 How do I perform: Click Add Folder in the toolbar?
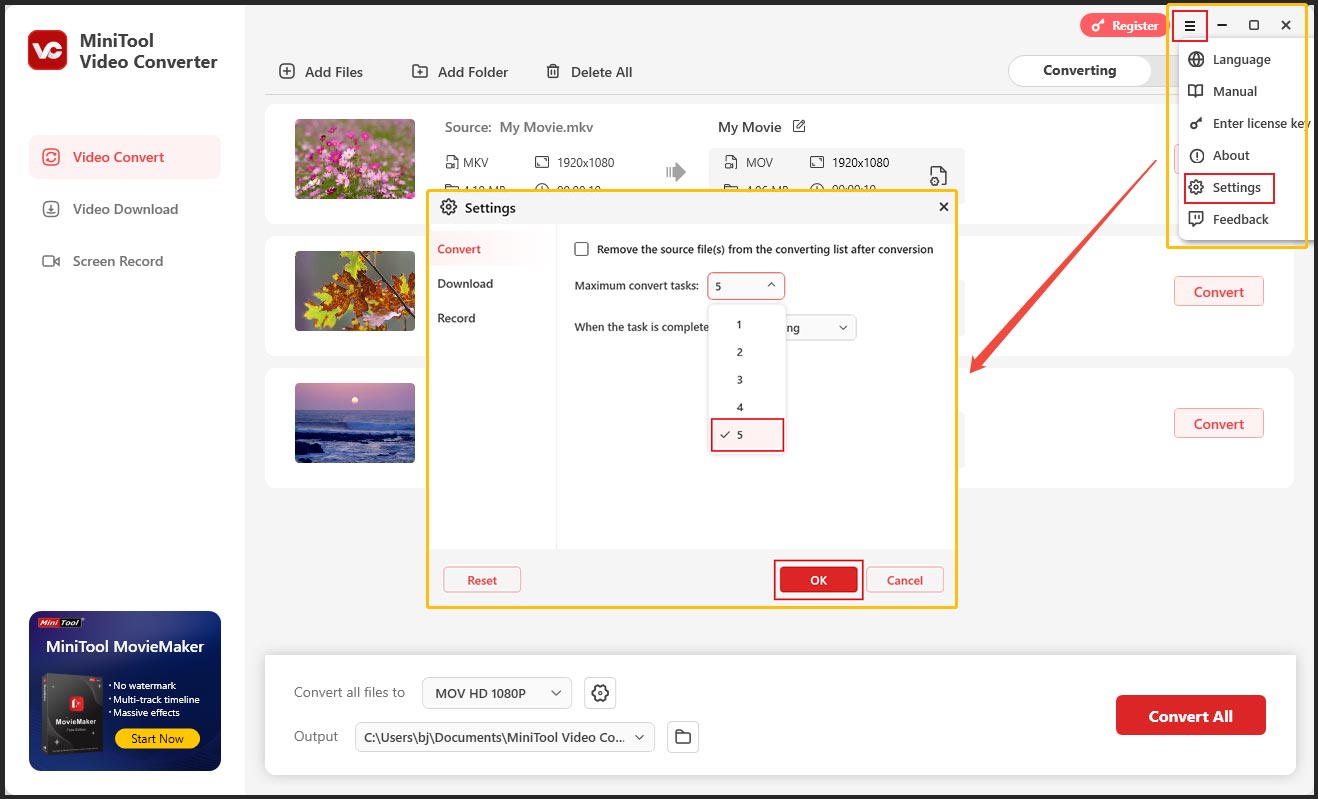(460, 72)
